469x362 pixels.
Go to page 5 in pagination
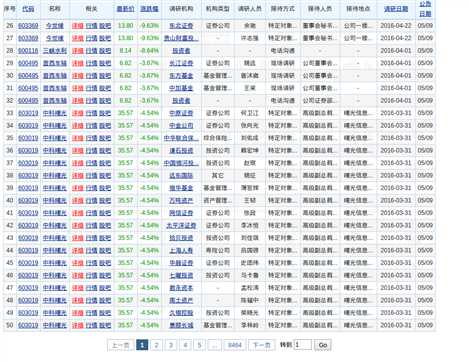[x=200, y=345]
